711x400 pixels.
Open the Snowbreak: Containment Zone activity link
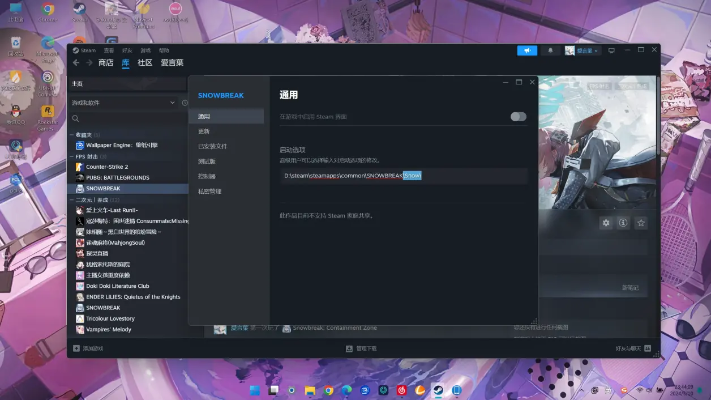point(335,328)
